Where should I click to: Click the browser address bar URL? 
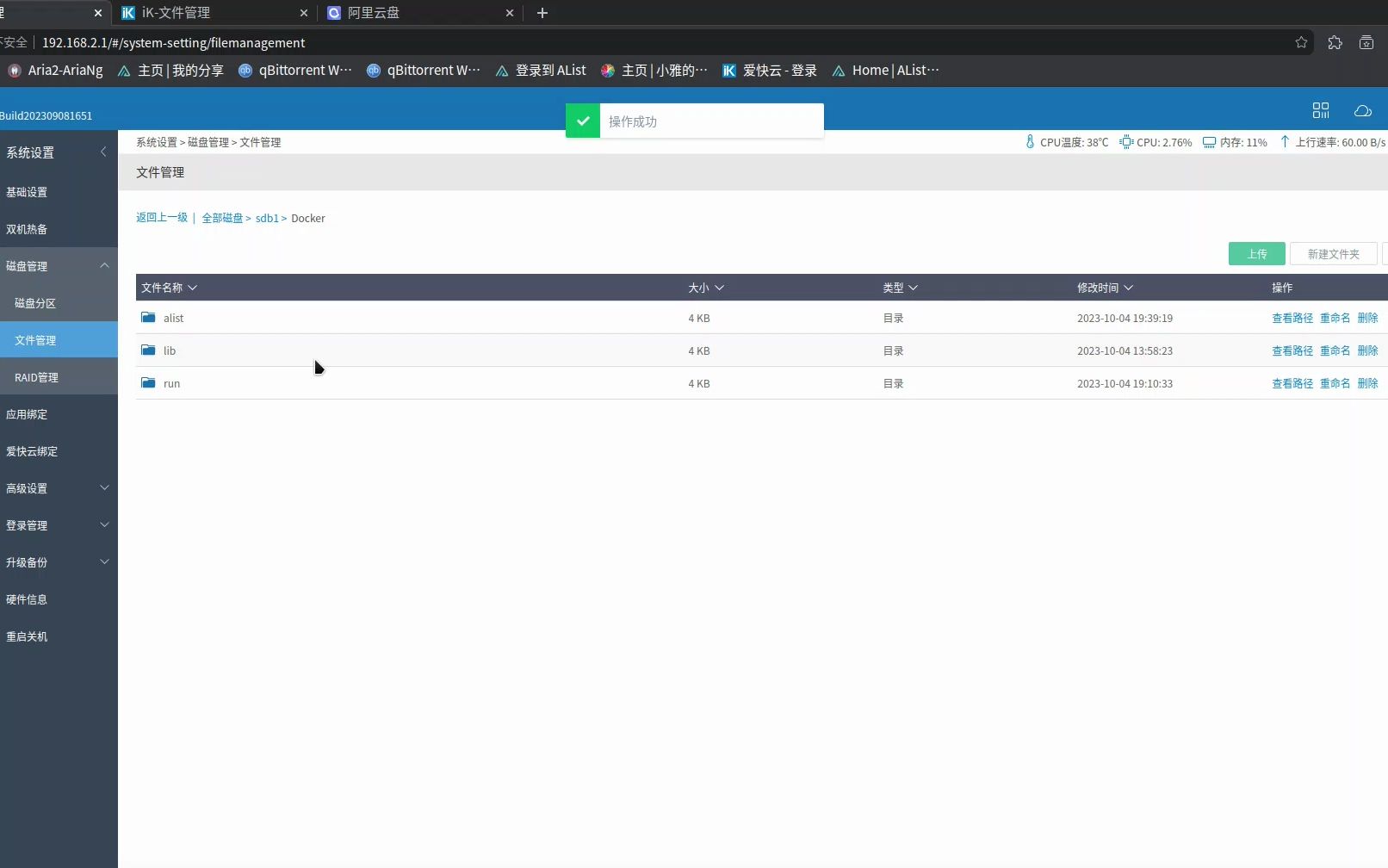pyautogui.click(x=173, y=42)
